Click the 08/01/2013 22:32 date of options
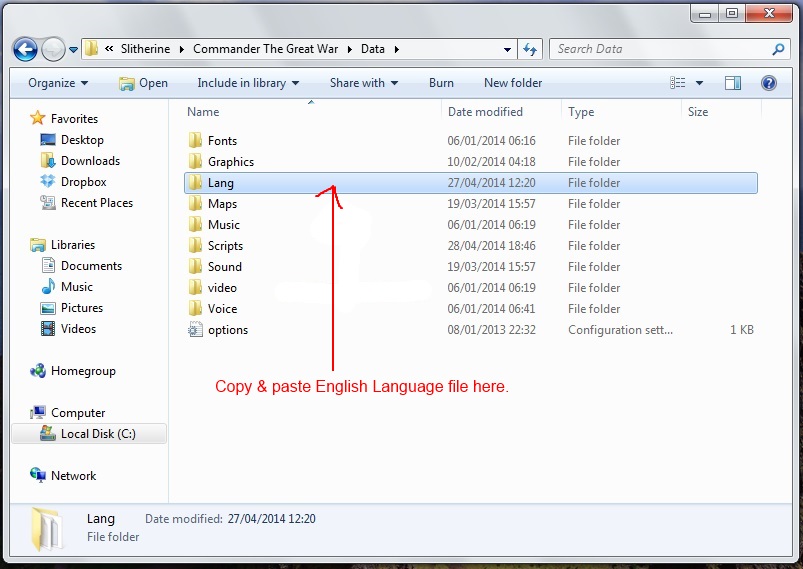The width and height of the screenshot is (803, 569). [x=491, y=329]
